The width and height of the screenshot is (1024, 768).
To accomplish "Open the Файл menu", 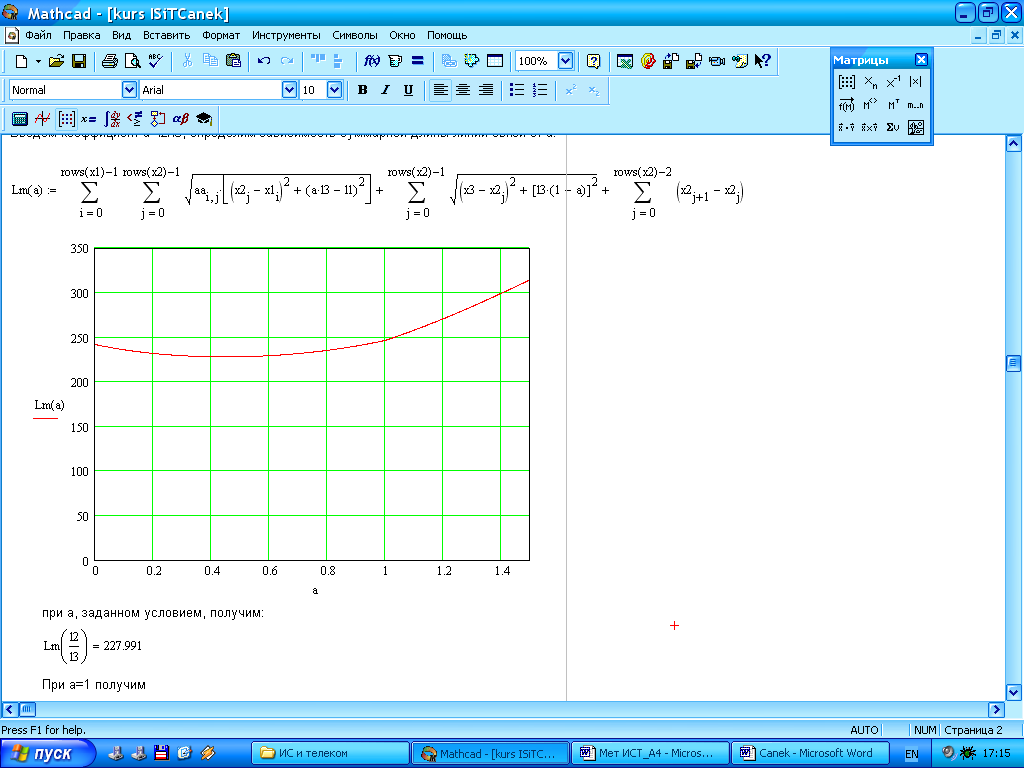I will (x=38, y=35).
